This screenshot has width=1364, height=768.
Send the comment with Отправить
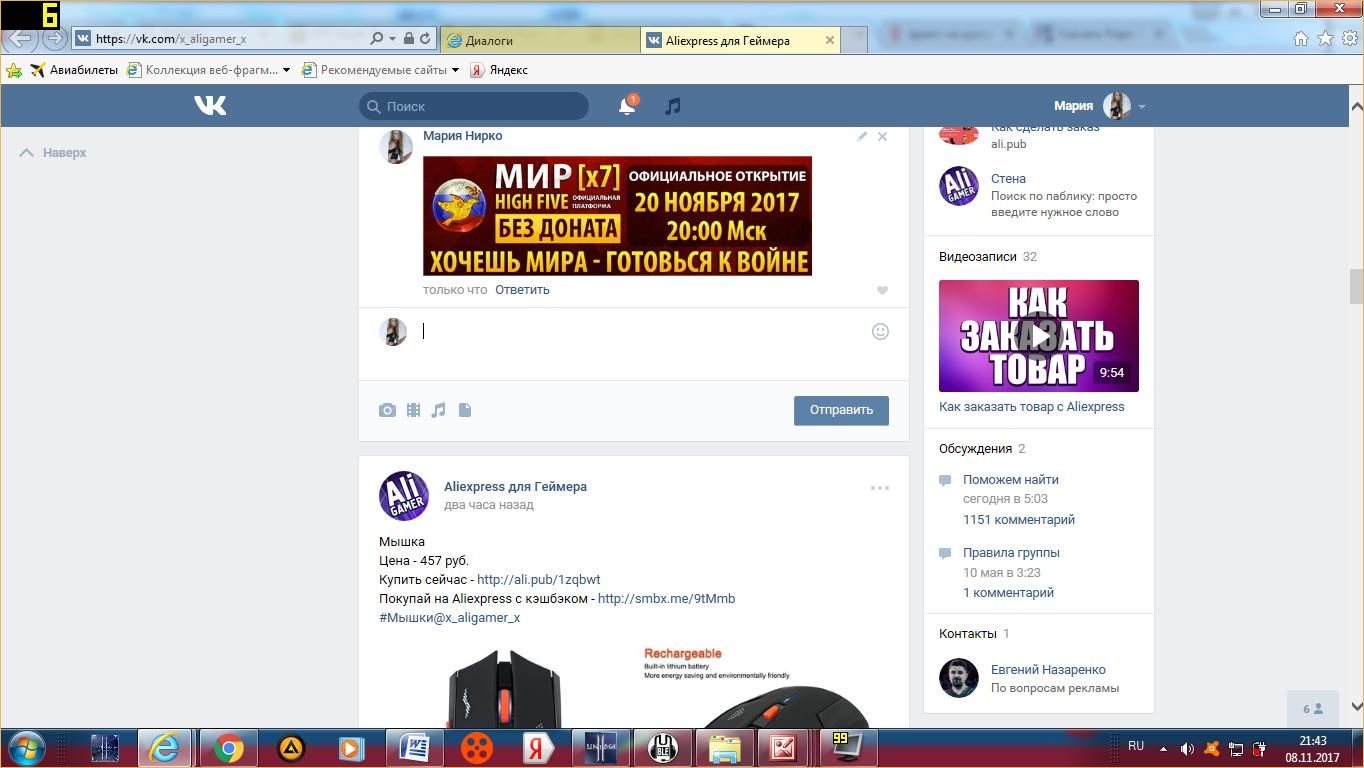point(841,410)
